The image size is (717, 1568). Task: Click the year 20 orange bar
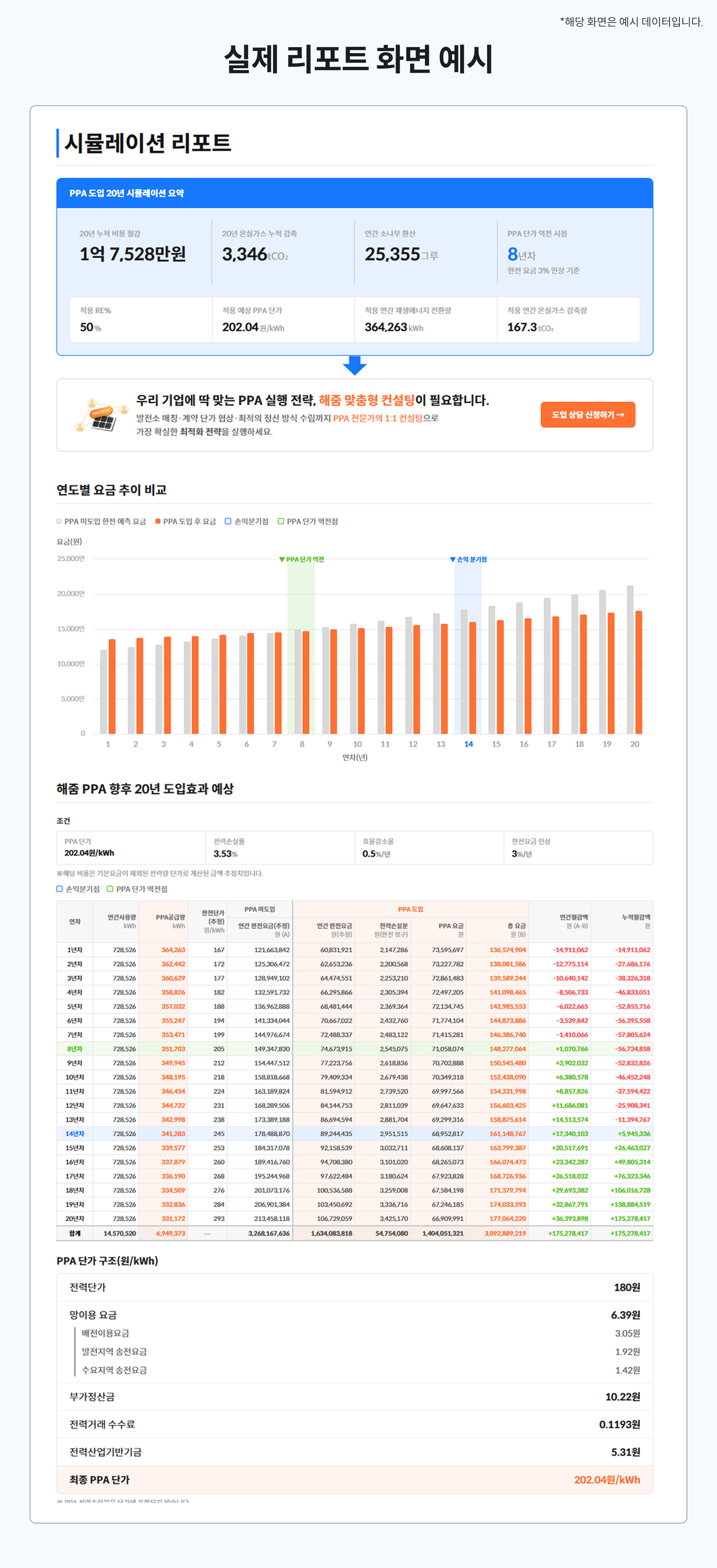pyautogui.click(x=638, y=672)
